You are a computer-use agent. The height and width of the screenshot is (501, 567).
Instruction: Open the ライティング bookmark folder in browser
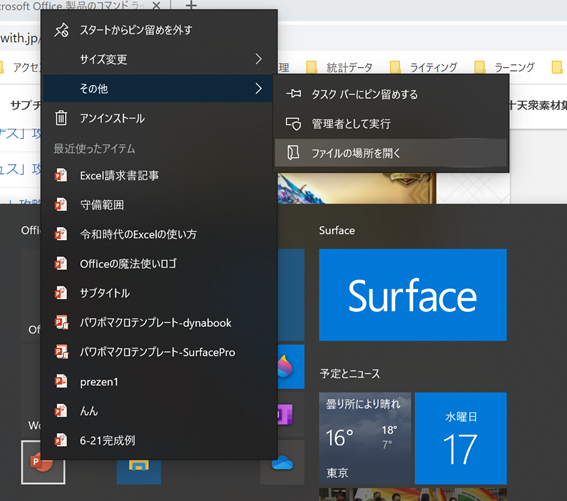tap(424, 67)
